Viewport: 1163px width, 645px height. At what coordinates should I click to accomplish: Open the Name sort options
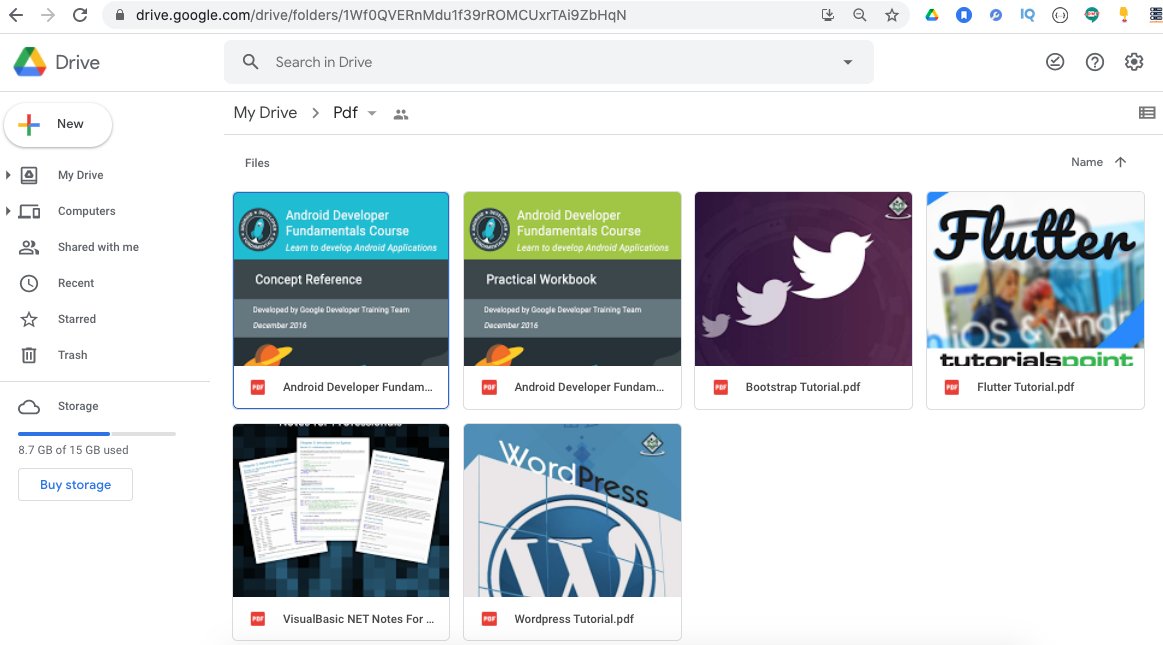[1087, 162]
